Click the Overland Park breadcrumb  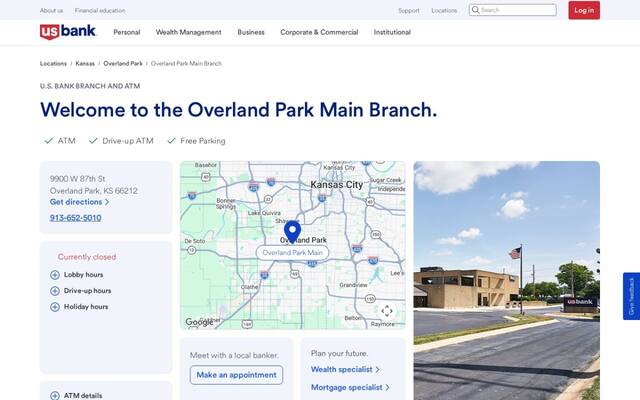tap(123, 64)
